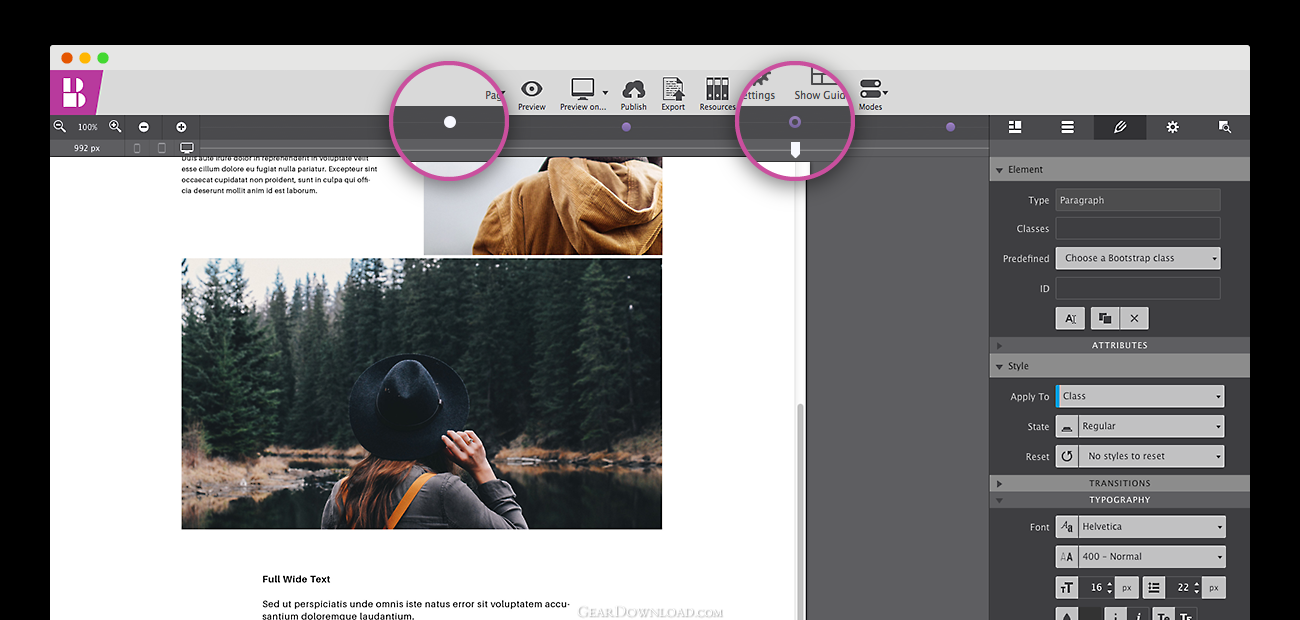
Task: Click the Sed ut perspiciatis paragraph
Action: click(416, 610)
